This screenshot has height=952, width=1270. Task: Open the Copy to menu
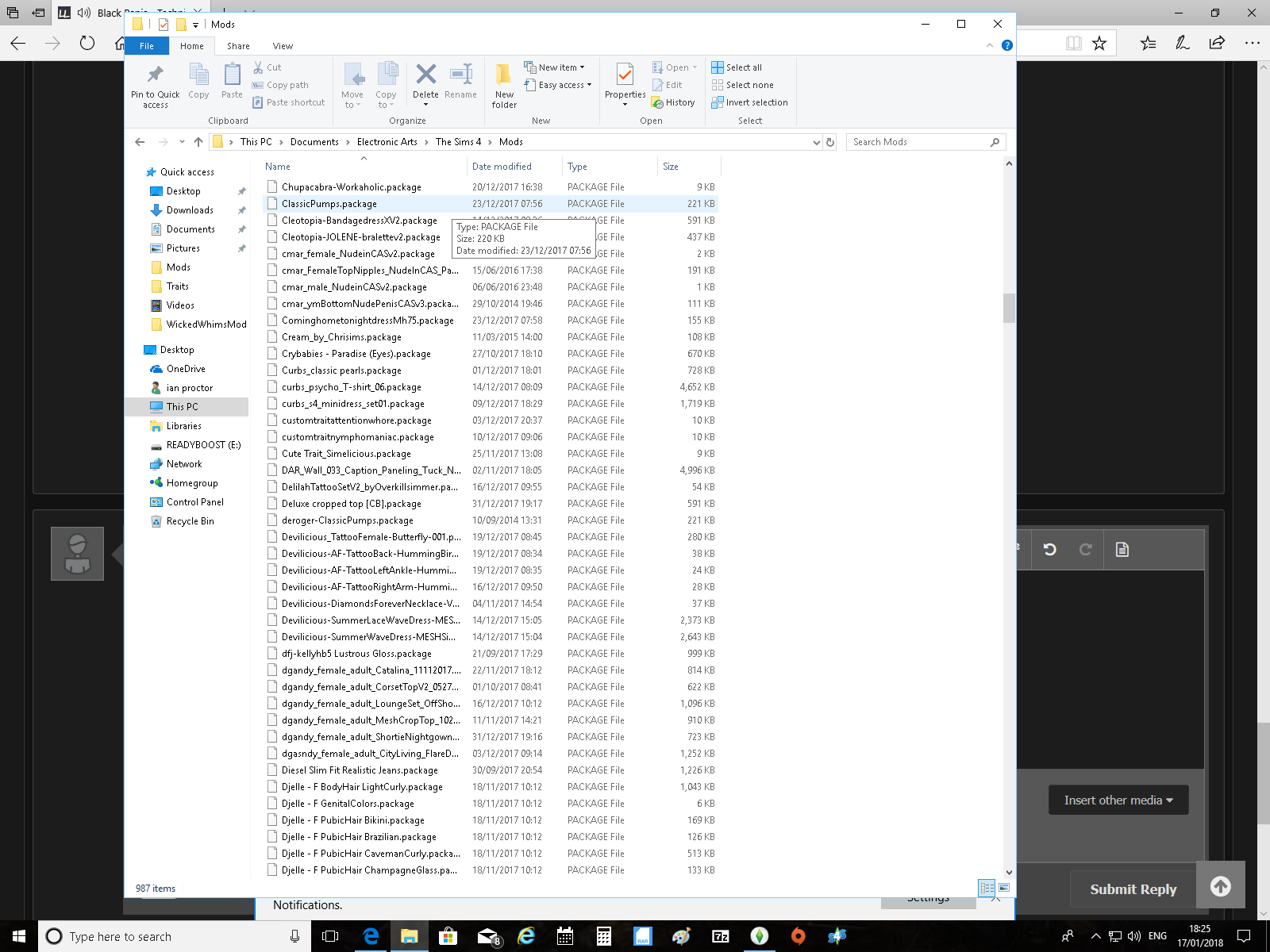pos(386,86)
